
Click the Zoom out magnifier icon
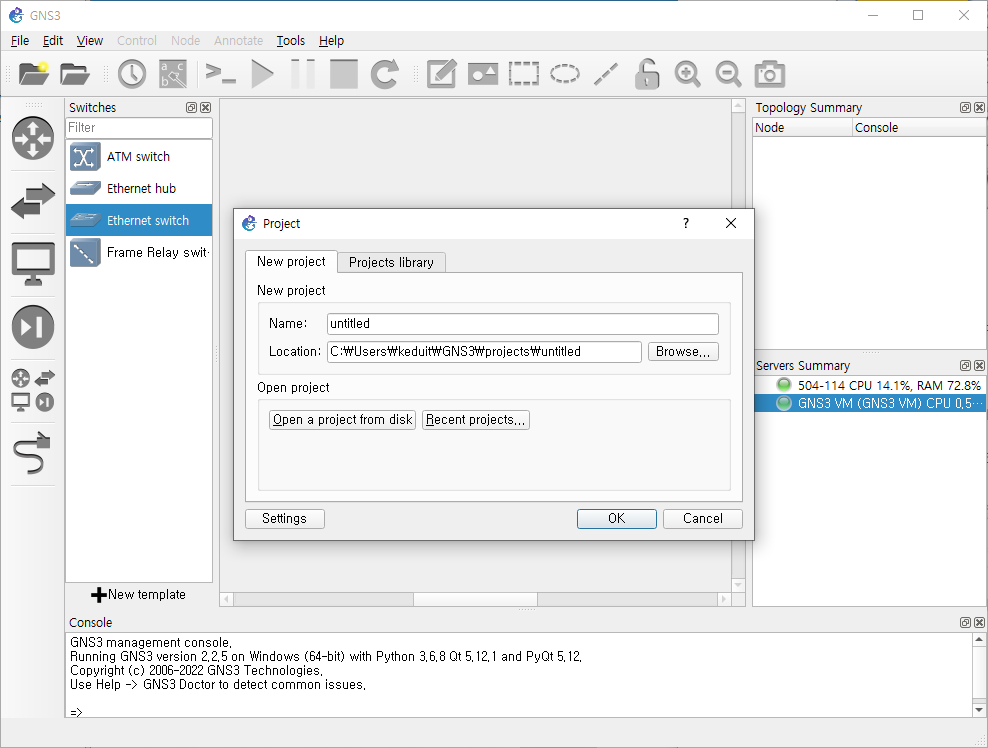click(728, 74)
